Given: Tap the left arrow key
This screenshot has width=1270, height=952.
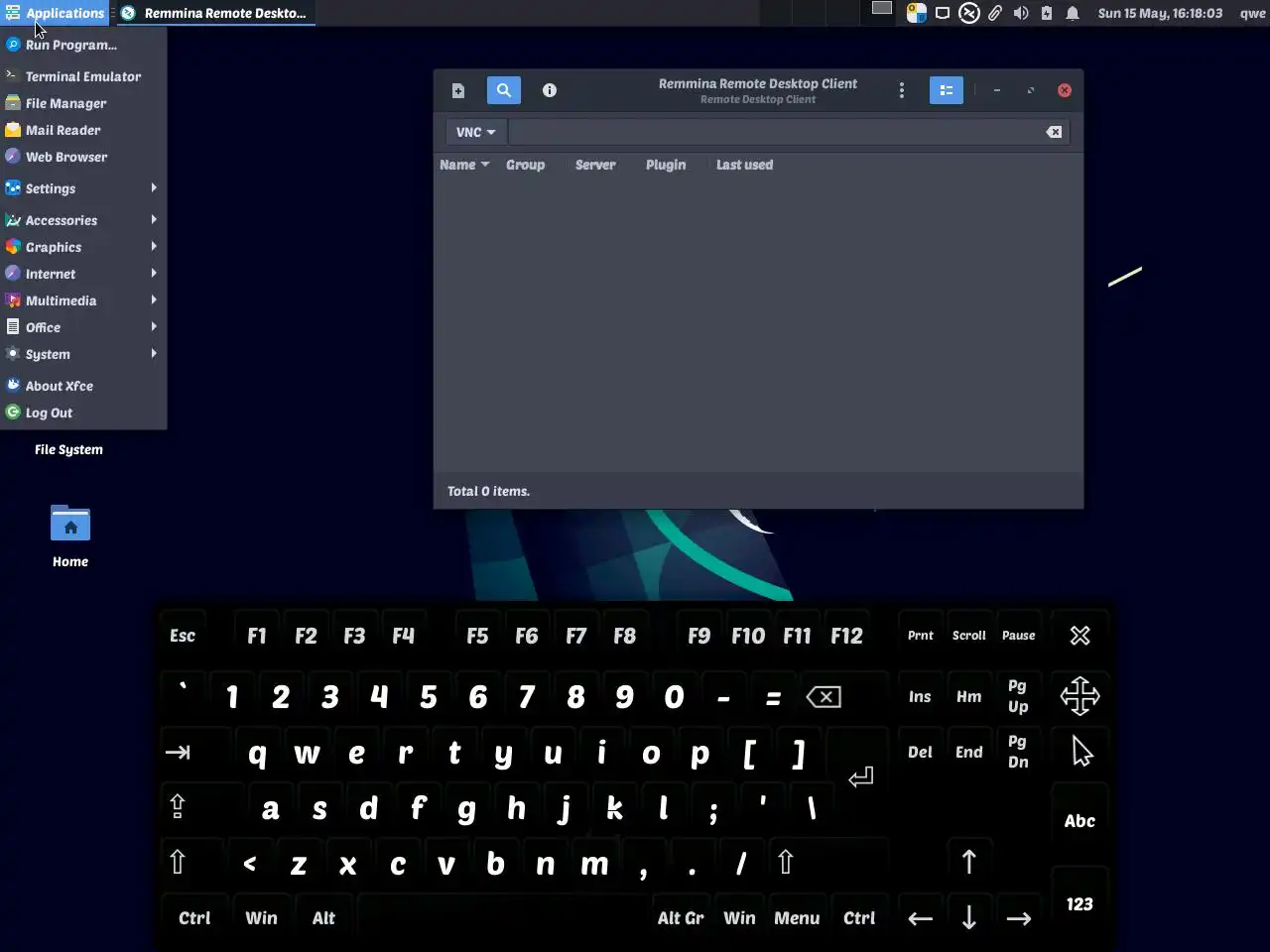Looking at the screenshot, I should (920, 918).
